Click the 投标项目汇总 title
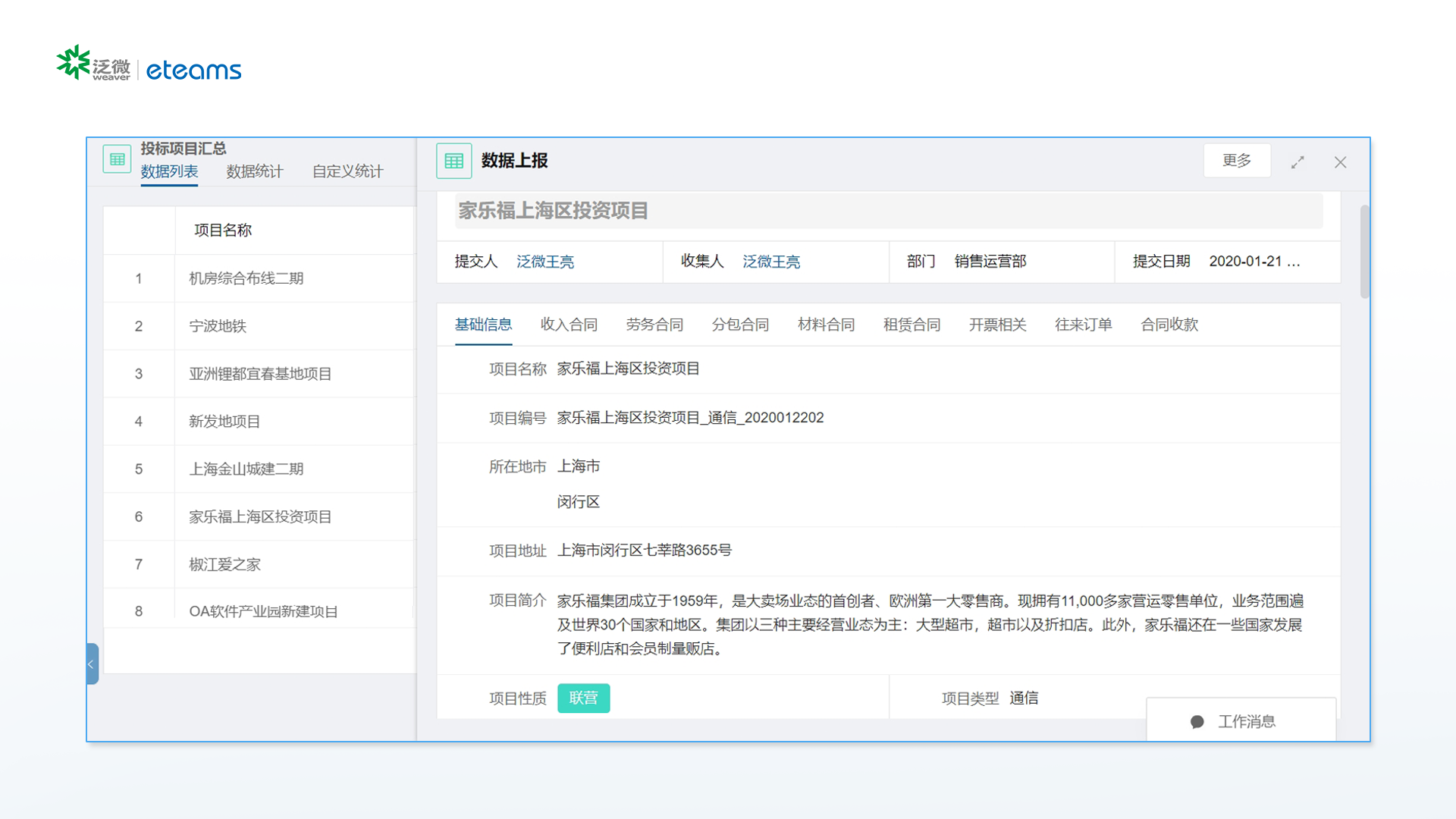Screen dimensions: 1456x819 click(184, 149)
